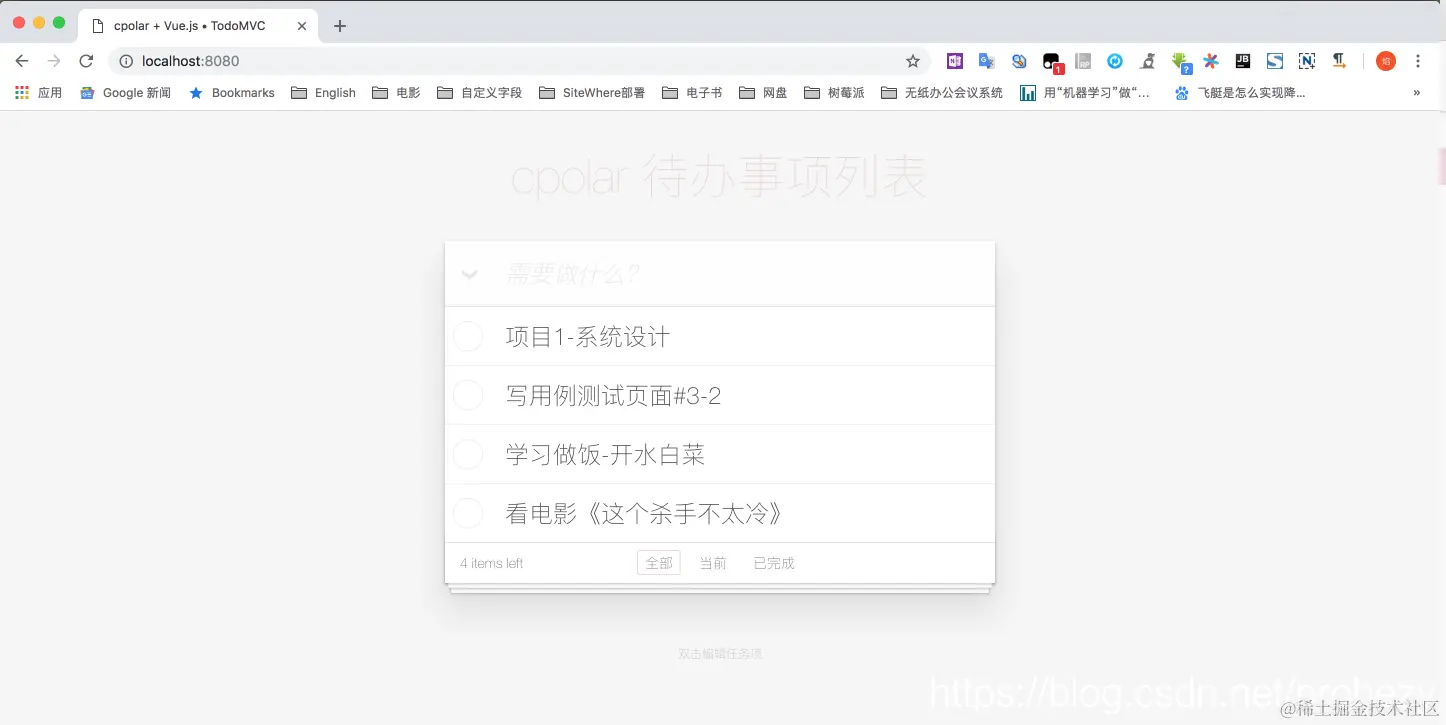The image size is (1446, 725).
Task: Mark 项目1-系统设计 as completed
Action: (468, 336)
